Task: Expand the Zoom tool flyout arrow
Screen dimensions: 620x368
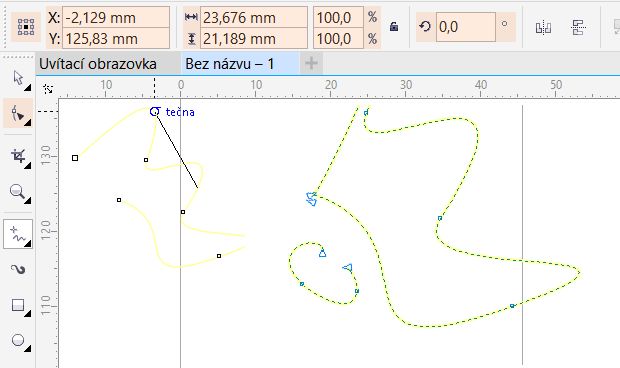Action: (28, 201)
